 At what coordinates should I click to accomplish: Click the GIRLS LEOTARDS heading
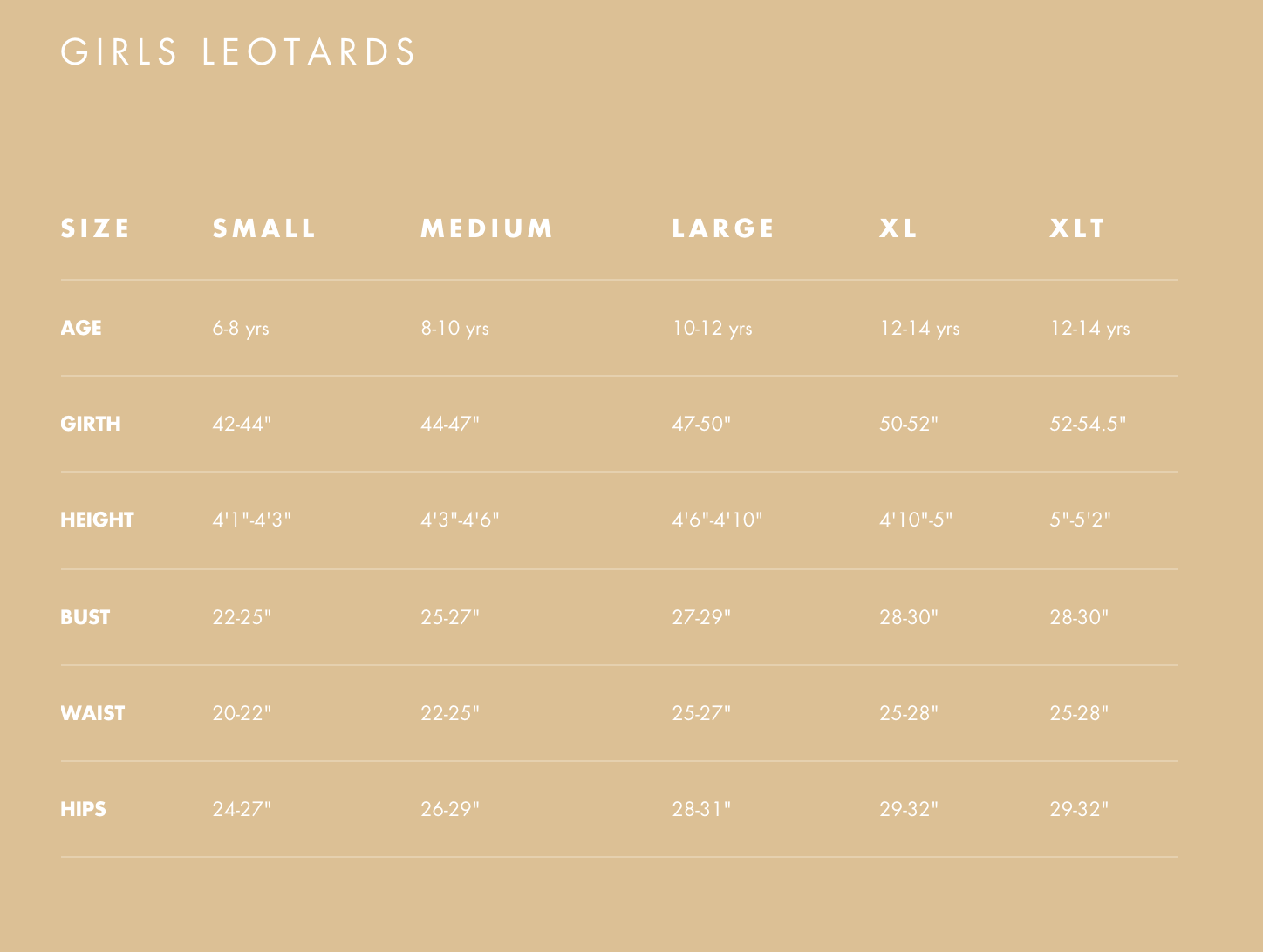[x=238, y=52]
